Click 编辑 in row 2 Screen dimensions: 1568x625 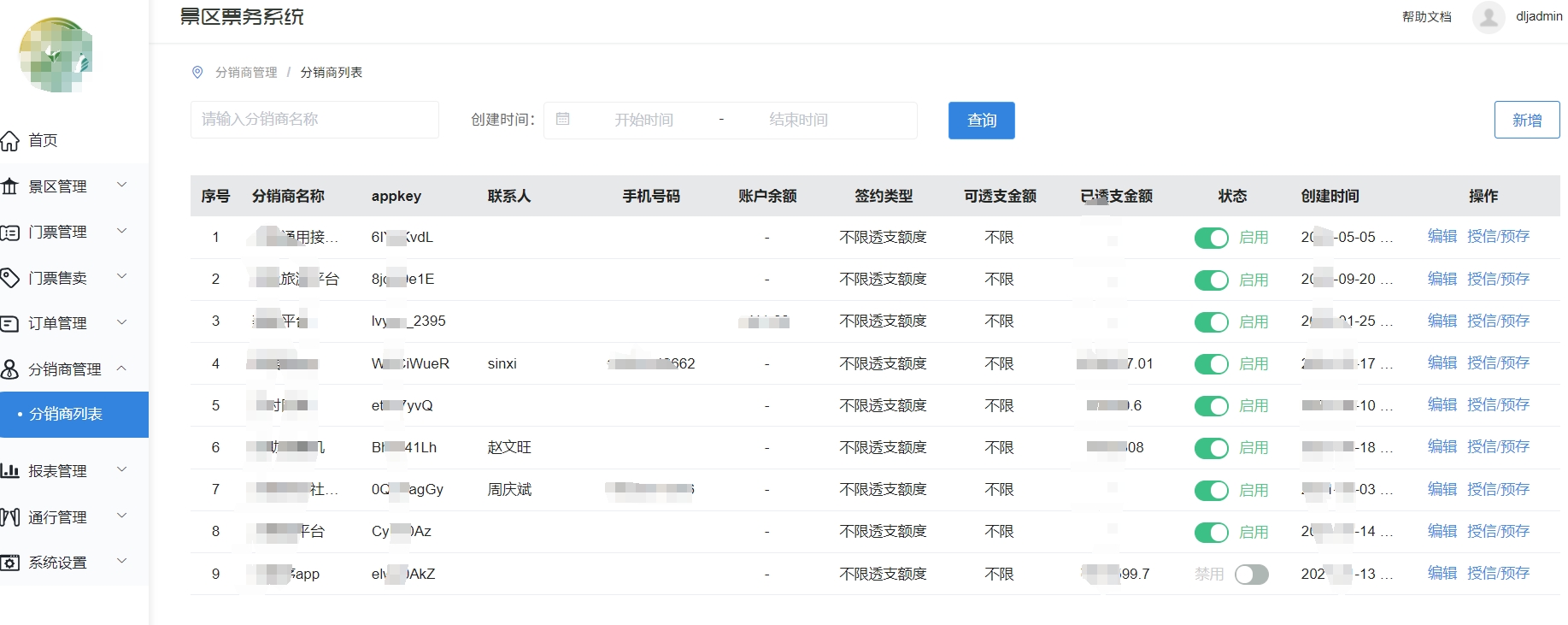(1442, 280)
